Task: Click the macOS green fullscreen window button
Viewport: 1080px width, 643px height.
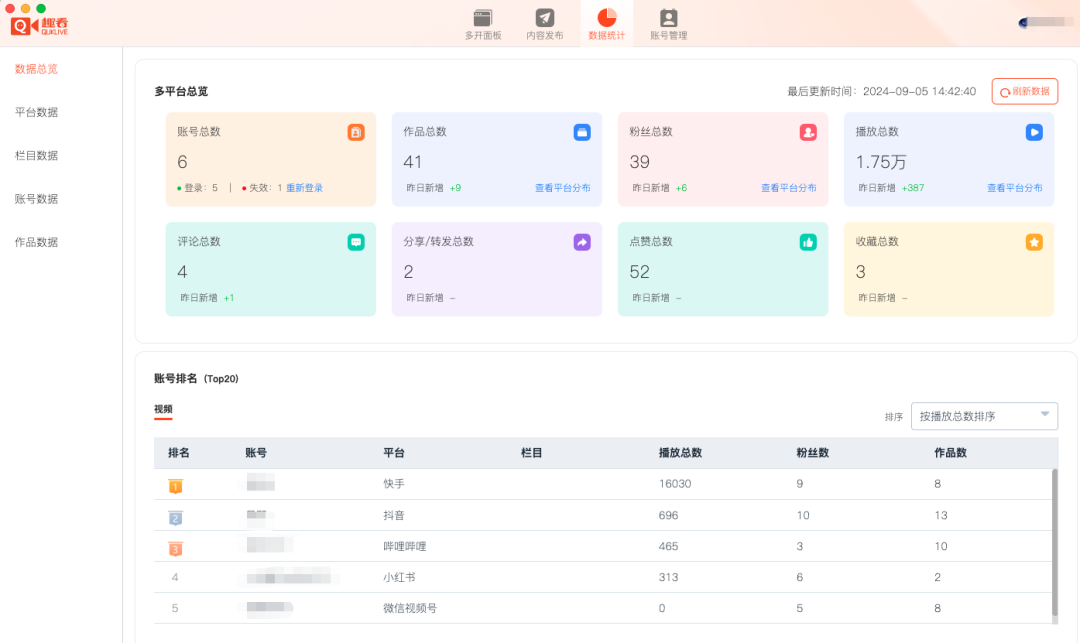Action: tap(41, 8)
